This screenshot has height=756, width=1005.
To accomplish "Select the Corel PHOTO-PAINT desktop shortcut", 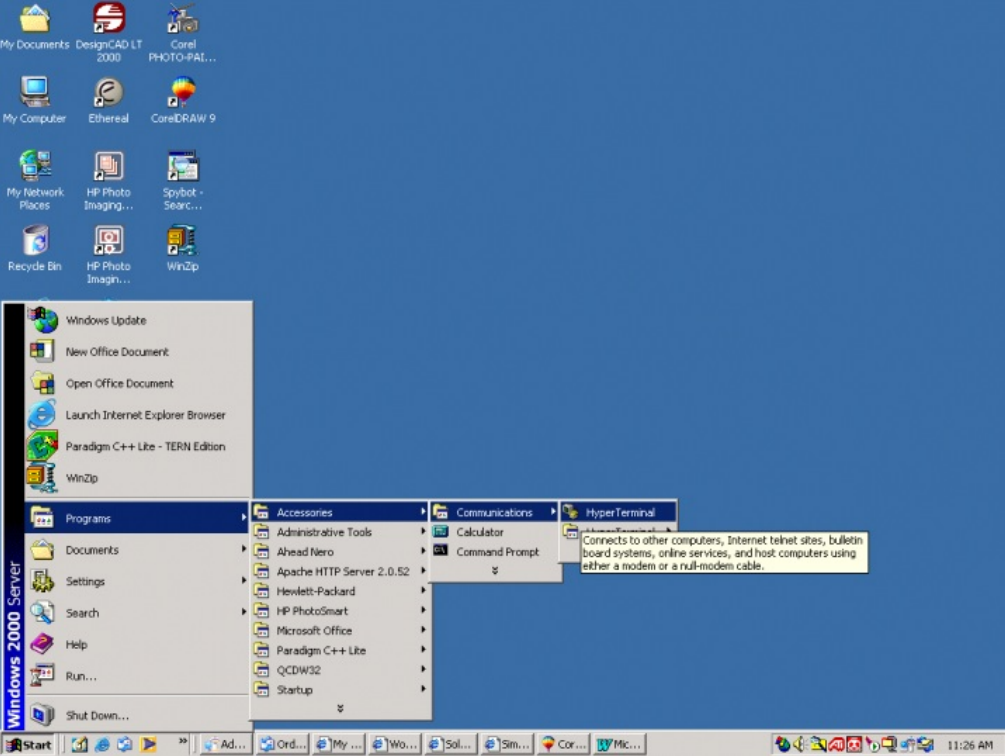I will (183, 32).
